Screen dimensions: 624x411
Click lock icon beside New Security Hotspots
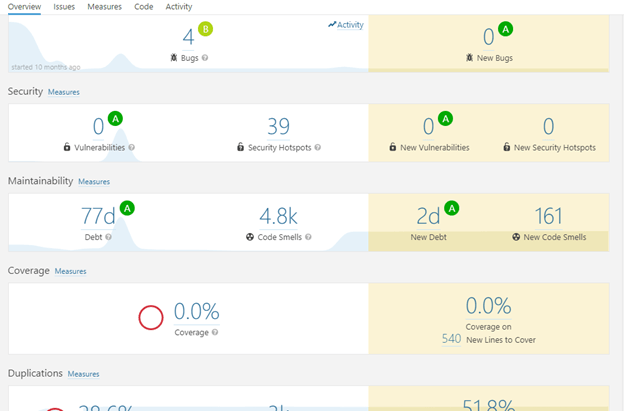point(507,147)
